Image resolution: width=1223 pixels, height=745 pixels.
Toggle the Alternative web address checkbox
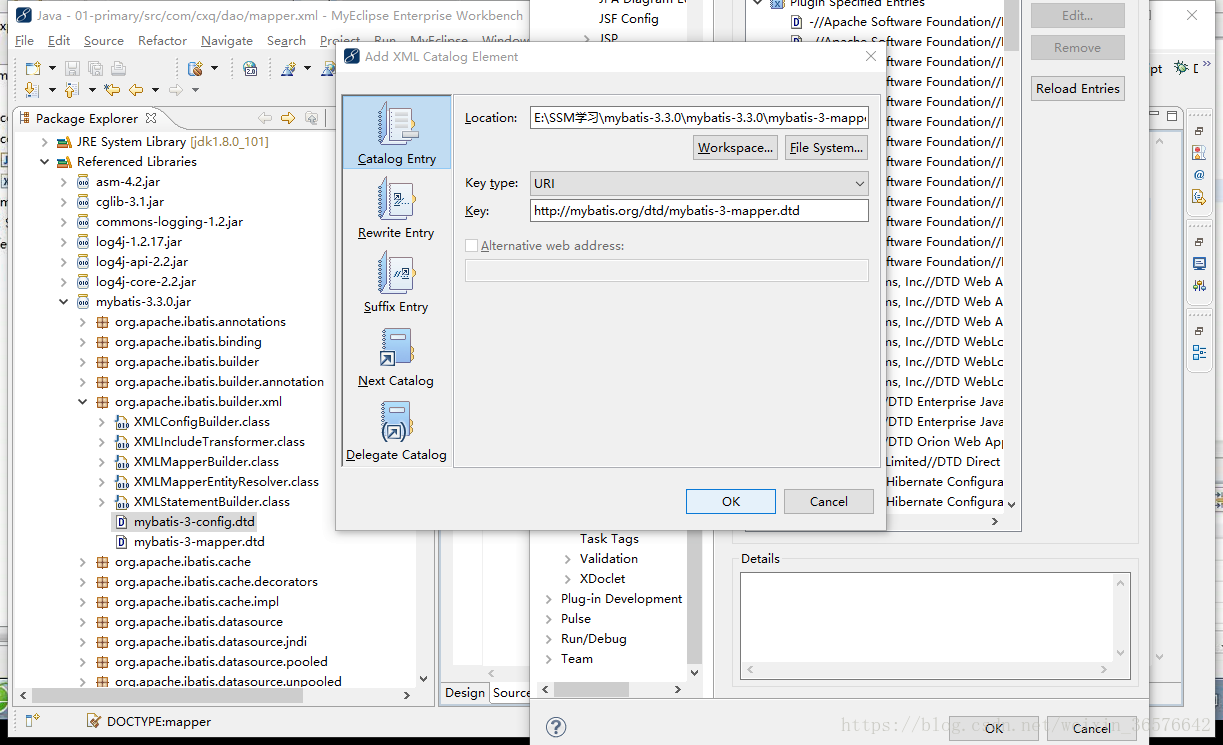[472, 246]
